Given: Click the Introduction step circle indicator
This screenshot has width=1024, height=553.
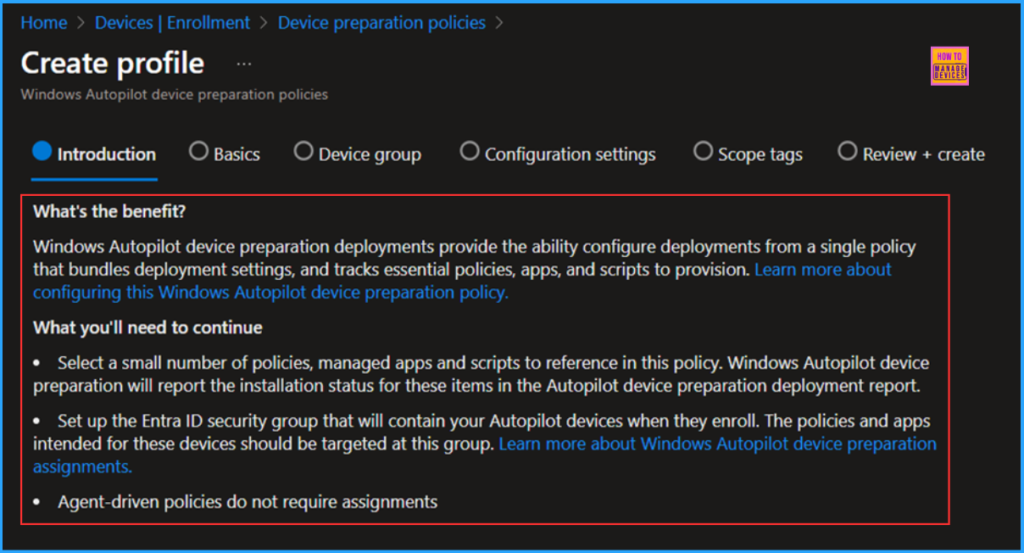Looking at the screenshot, I should tap(42, 151).
